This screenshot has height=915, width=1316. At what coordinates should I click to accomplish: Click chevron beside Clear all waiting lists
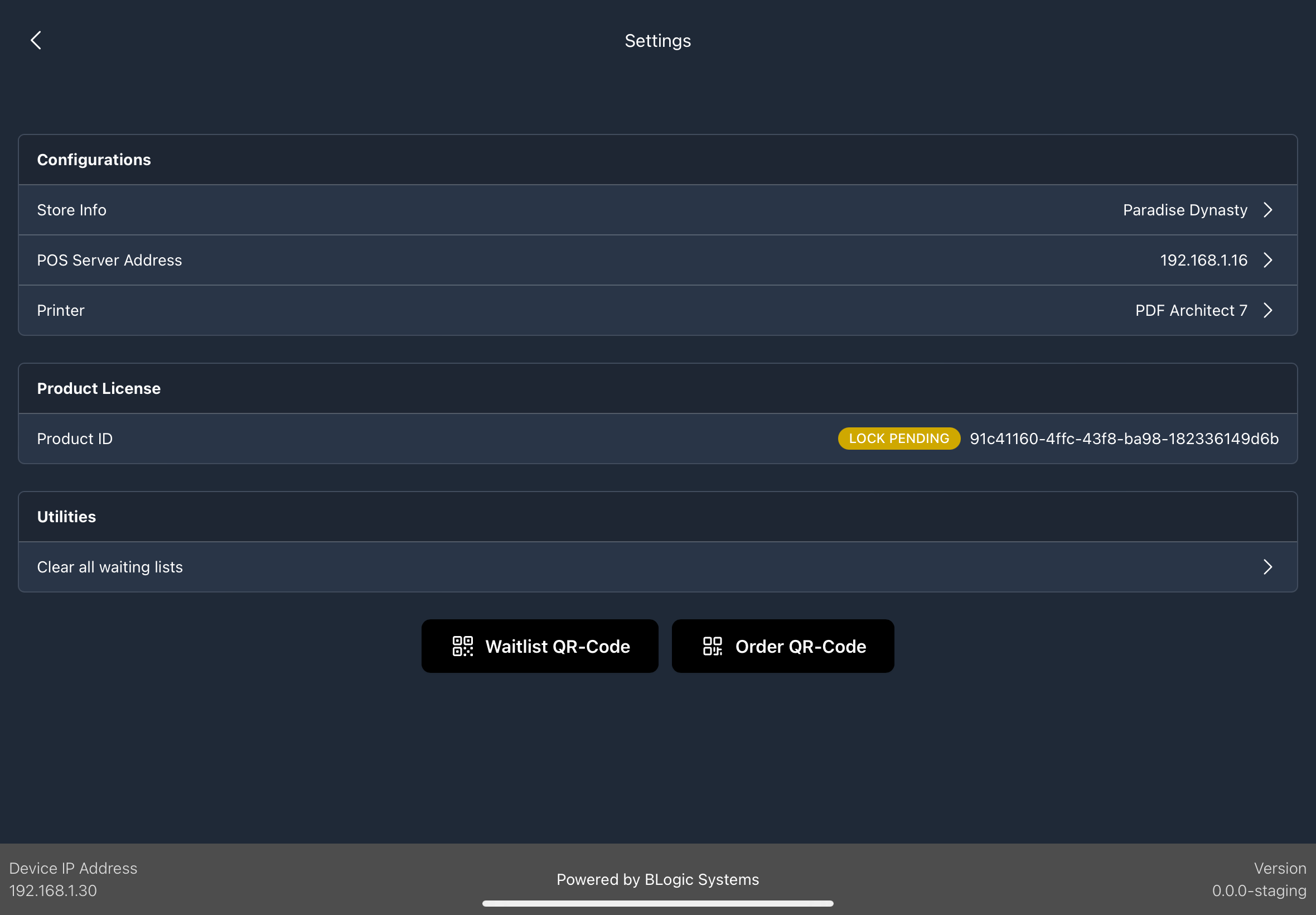[x=1267, y=567]
